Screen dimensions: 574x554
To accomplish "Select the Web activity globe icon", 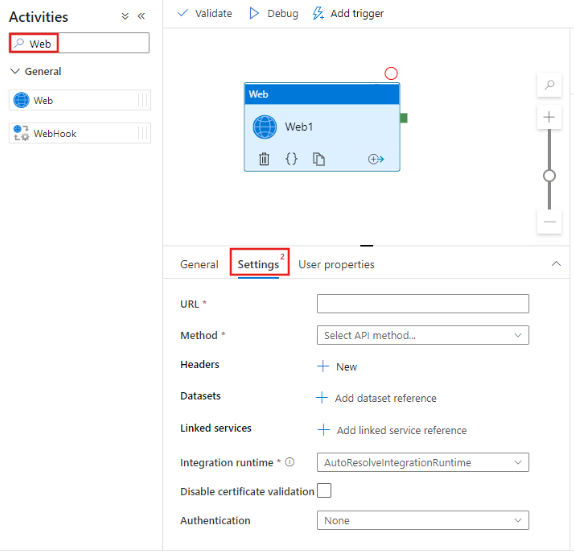I will click(21, 100).
